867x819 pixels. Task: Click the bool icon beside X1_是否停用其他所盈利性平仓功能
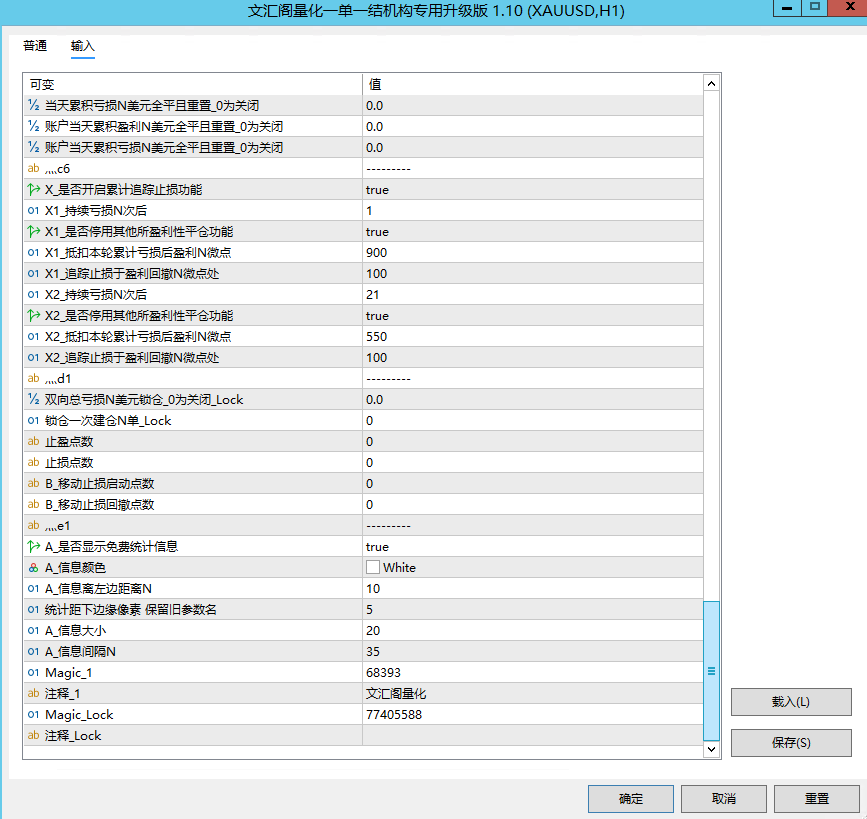[x=34, y=232]
